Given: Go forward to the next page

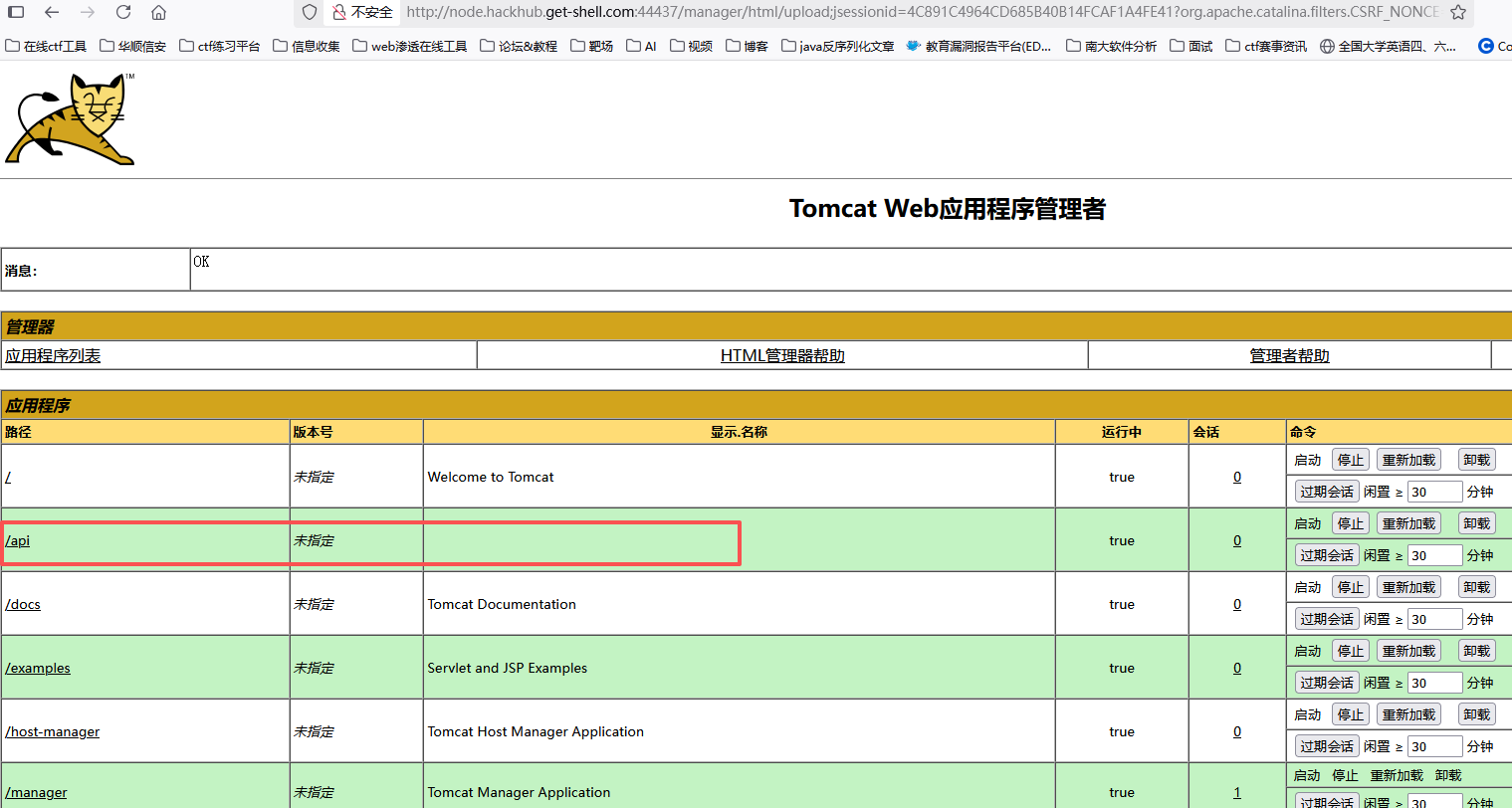Looking at the screenshot, I should [88, 12].
